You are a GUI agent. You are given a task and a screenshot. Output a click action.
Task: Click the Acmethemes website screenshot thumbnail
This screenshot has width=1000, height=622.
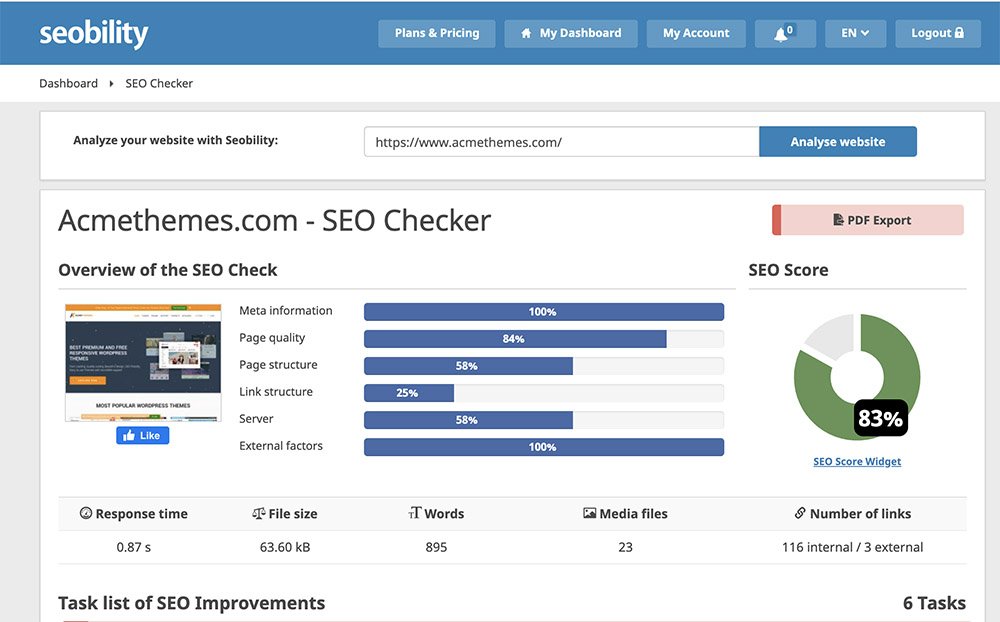click(x=143, y=362)
